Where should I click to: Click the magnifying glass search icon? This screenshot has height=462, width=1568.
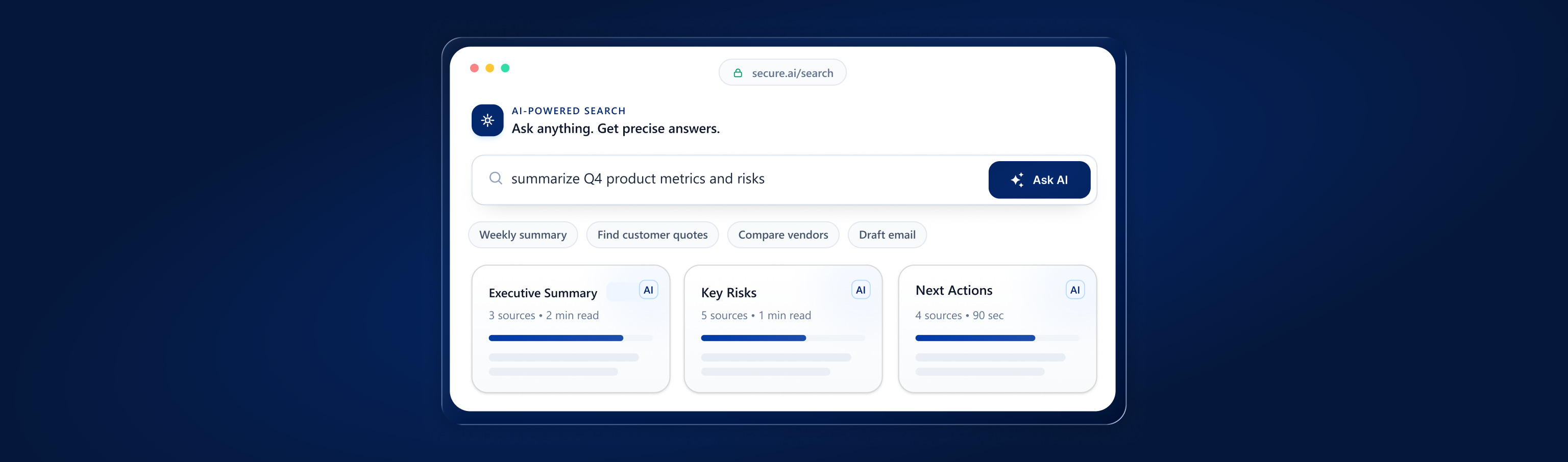click(496, 178)
